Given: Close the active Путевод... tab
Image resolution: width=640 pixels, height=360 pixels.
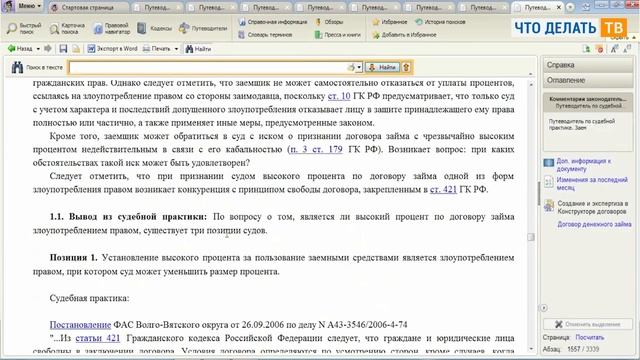Looking at the screenshot, I should point(559,7).
